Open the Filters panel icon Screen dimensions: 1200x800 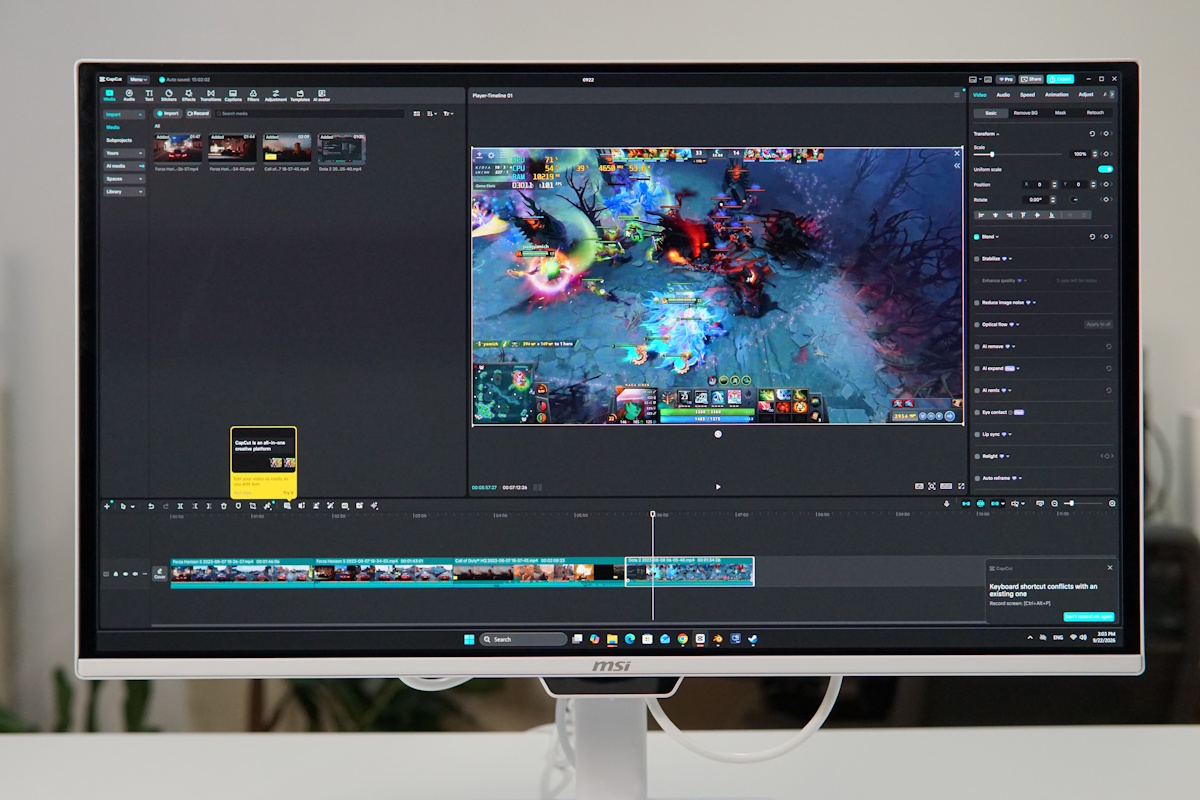(x=253, y=93)
